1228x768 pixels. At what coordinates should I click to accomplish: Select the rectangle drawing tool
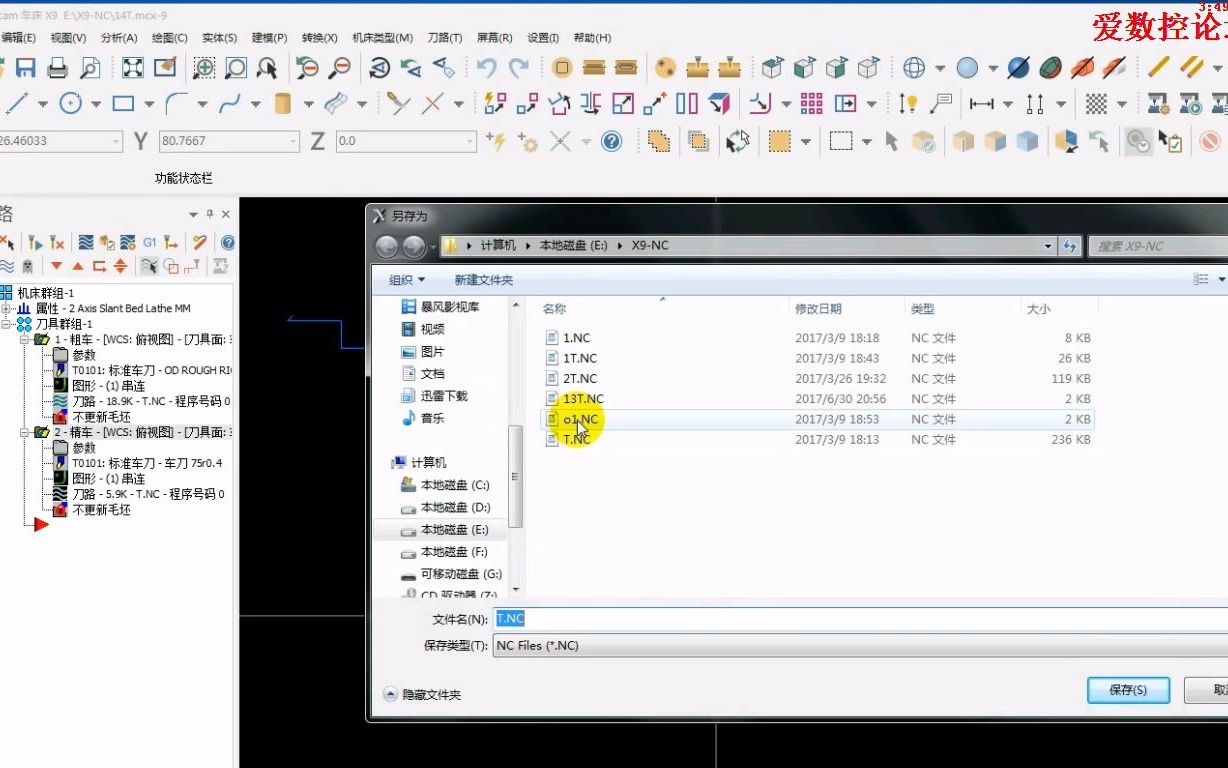(123, 103)
